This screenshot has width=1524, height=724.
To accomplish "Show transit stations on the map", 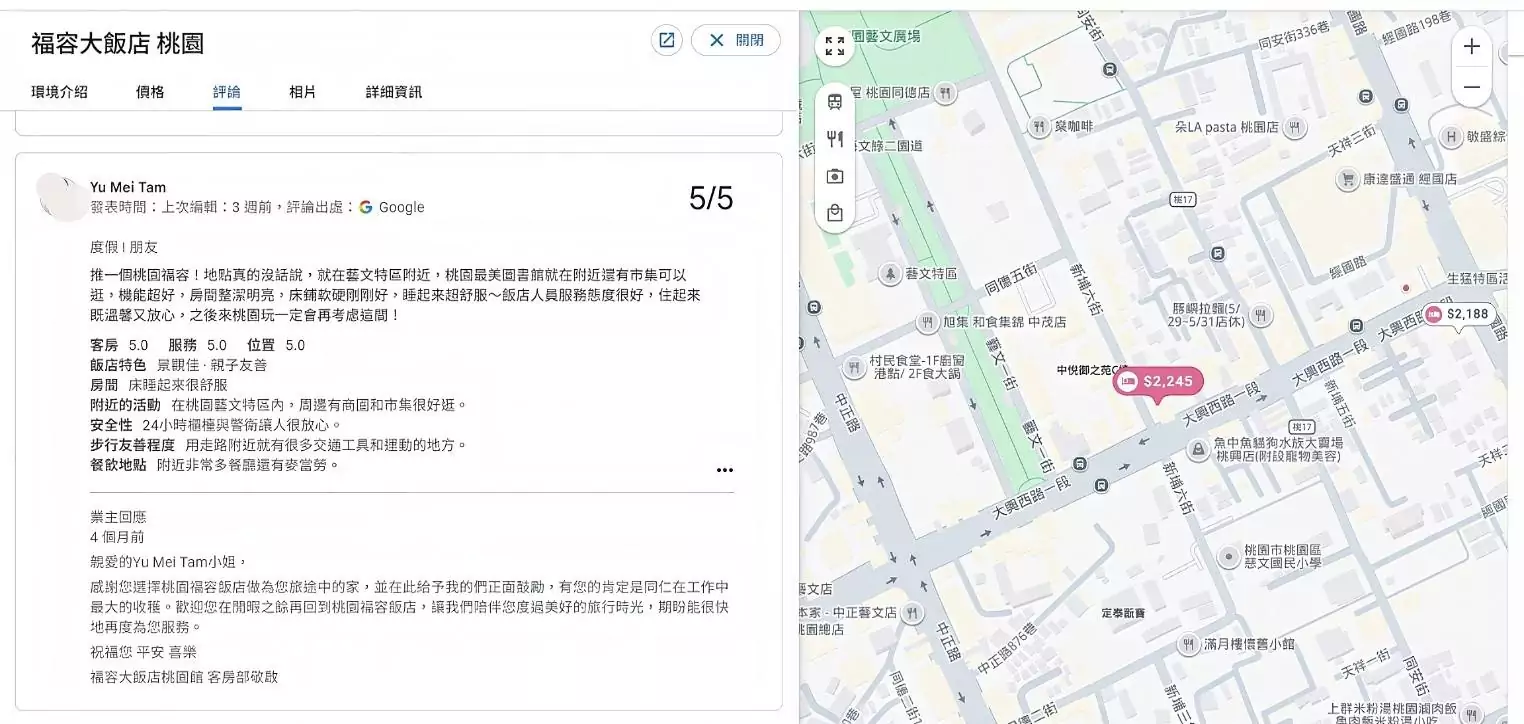I will [x=835, y=101].
